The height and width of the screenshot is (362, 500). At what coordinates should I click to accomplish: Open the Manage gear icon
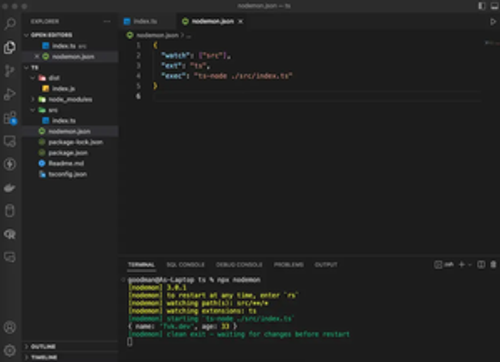[10, 350]
